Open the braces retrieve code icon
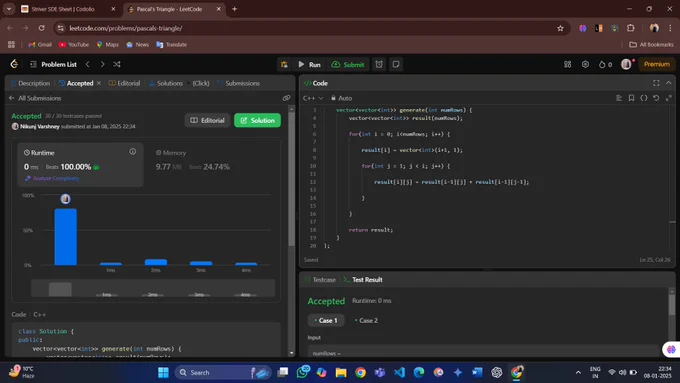The width and height of the screenshot is (680, 383). point(644,98)
